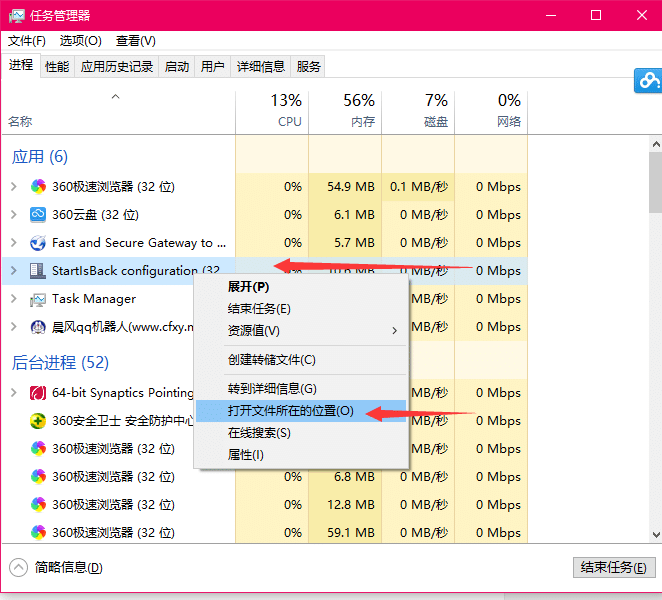Click the 54.9 MB memory cell
The width and height of the screenshot is (662, 600).
[345, 187]
